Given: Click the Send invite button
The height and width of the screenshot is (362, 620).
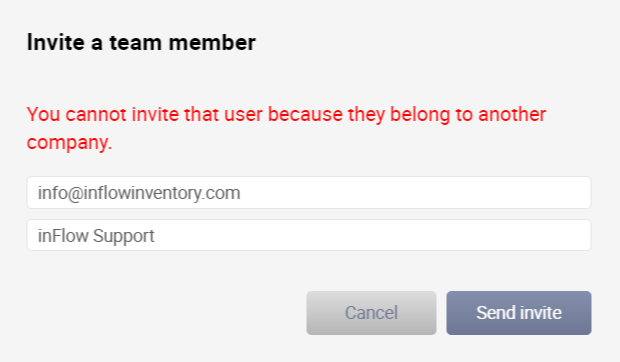Looking at the screenshot, I should (519, 313).
